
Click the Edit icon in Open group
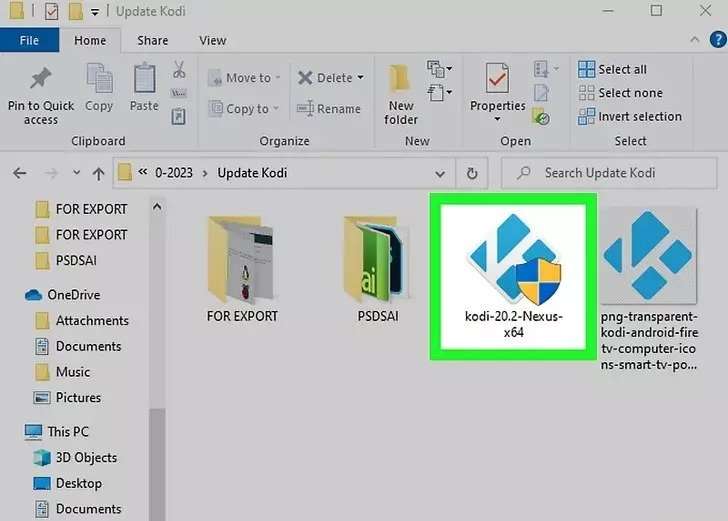[541, 93]
